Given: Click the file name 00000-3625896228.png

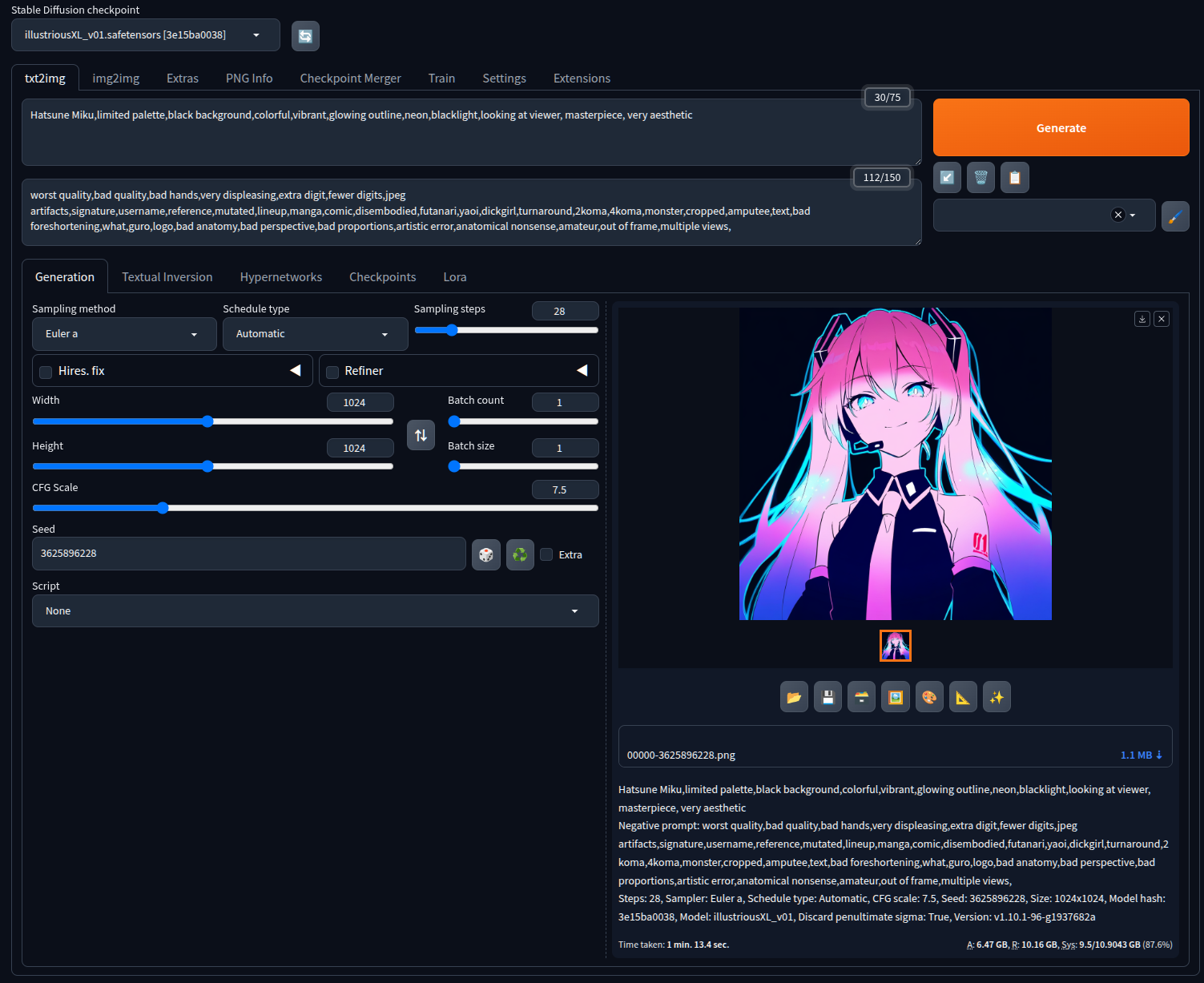Looking at the screenshot, I should 681,755.
